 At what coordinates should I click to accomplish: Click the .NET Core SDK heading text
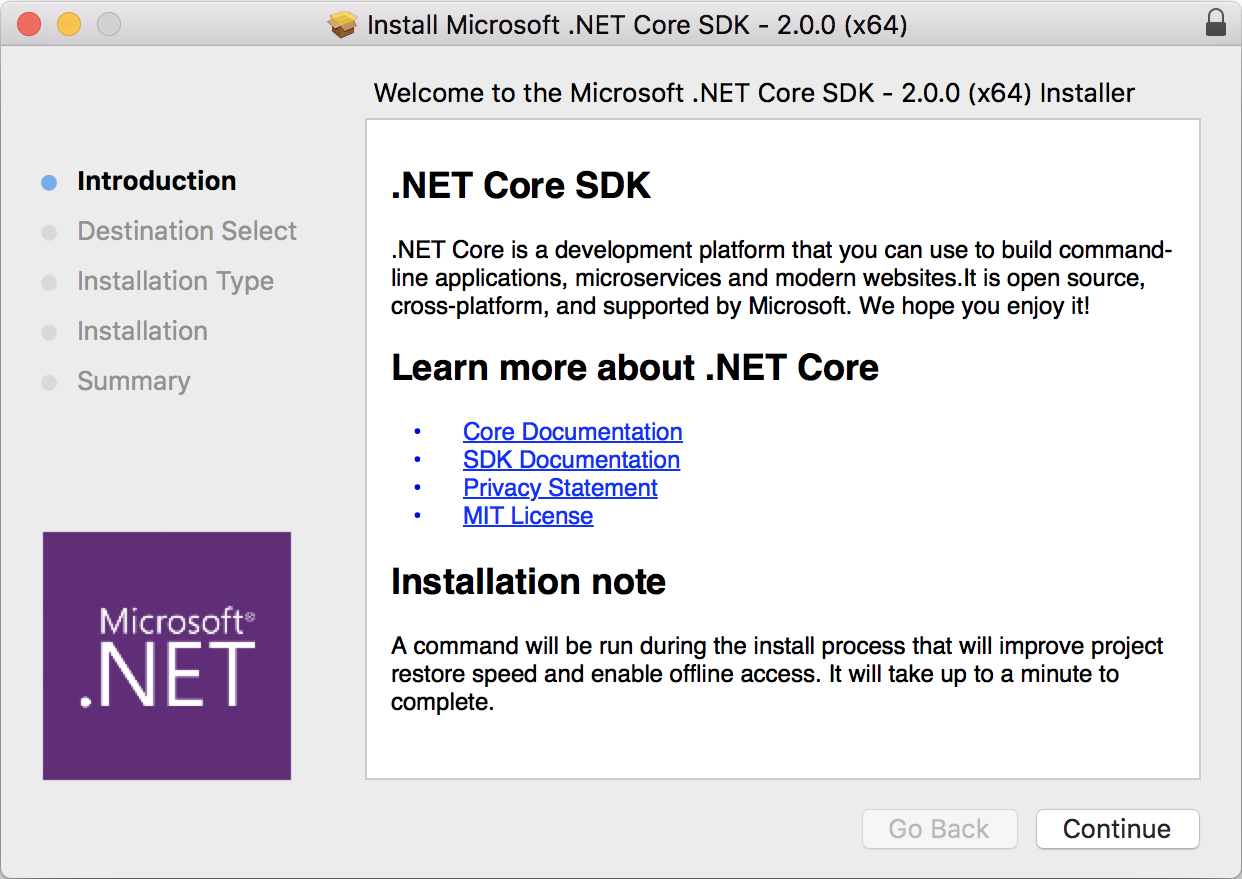click(x=521, y=186)
